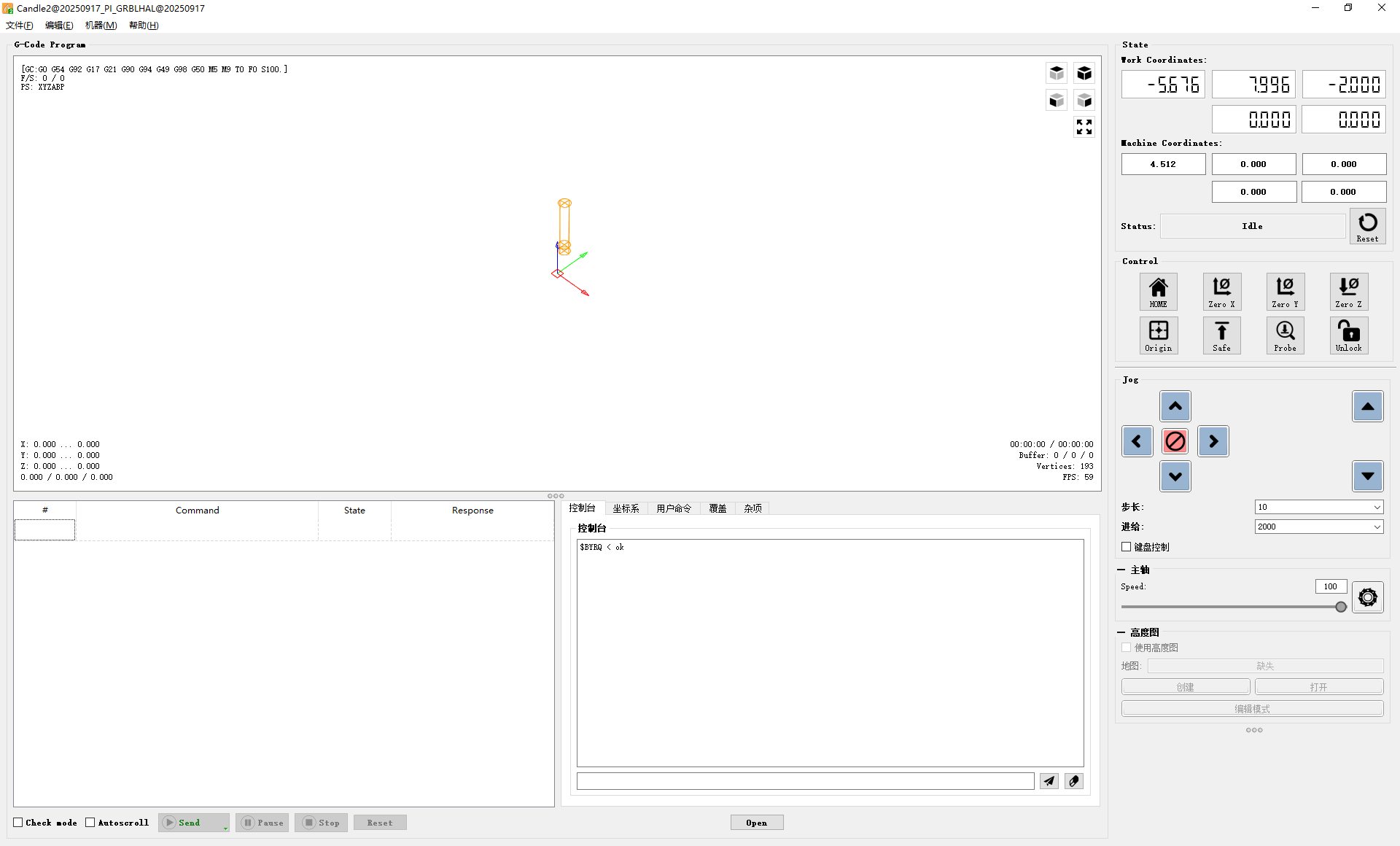Toggle the Autoscroll checkbox
This screenshot has height=846, width=1400.
click(90, 823)
